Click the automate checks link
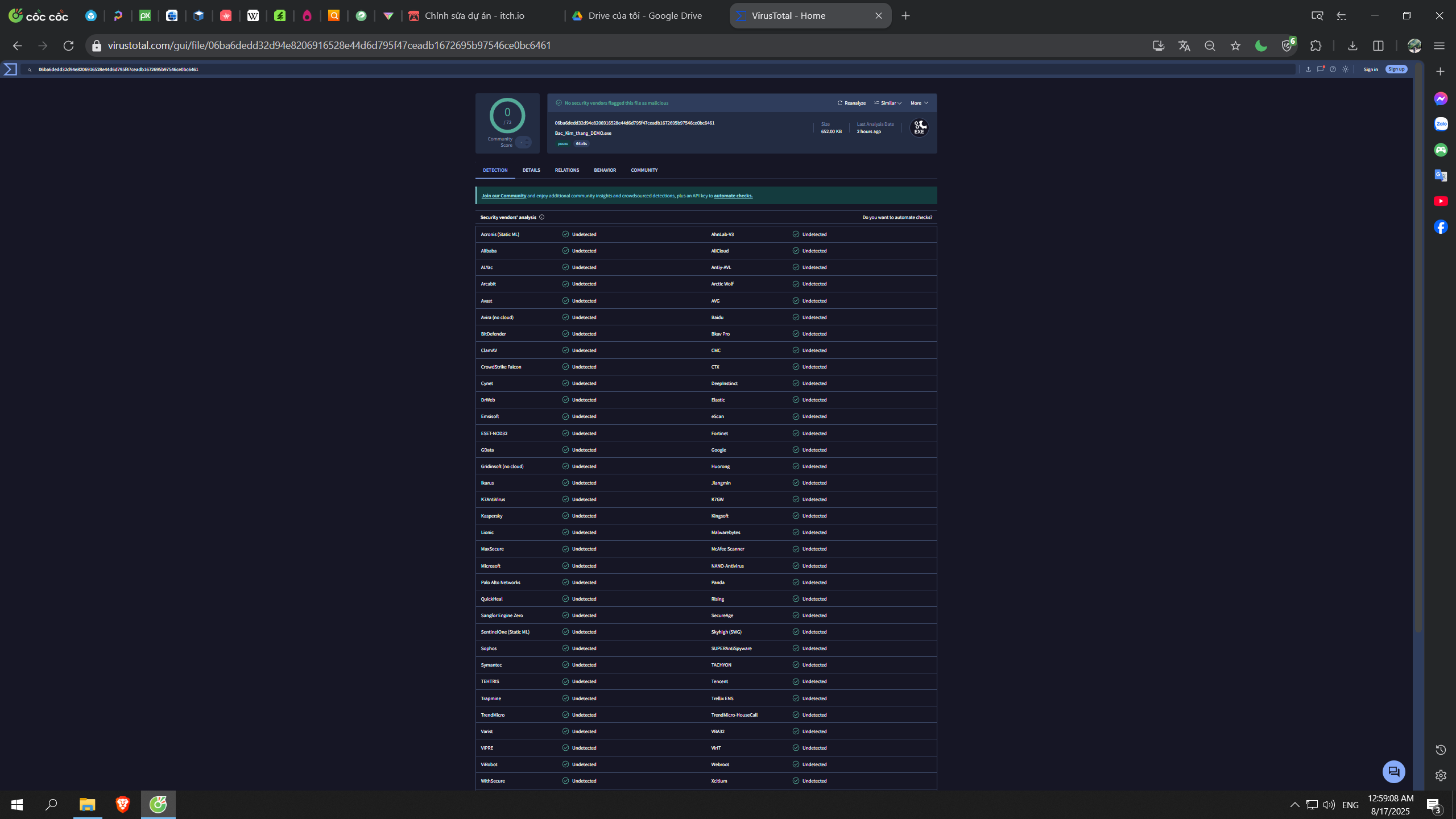Image resolution: width=1456 pixels, height=819 pixels. click(x=733, y=196)
